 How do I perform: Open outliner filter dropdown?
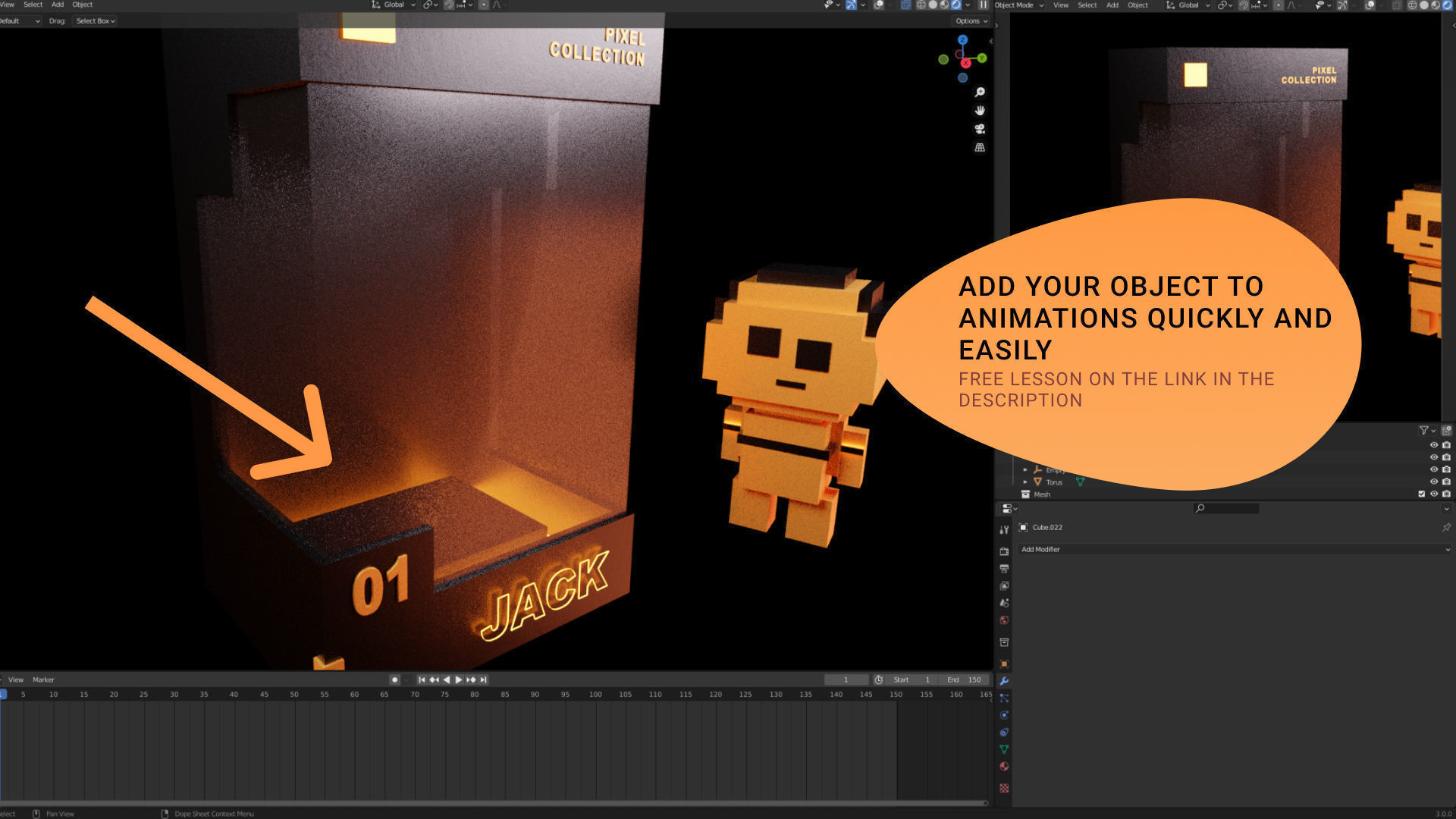click(x=1427, y=430)
